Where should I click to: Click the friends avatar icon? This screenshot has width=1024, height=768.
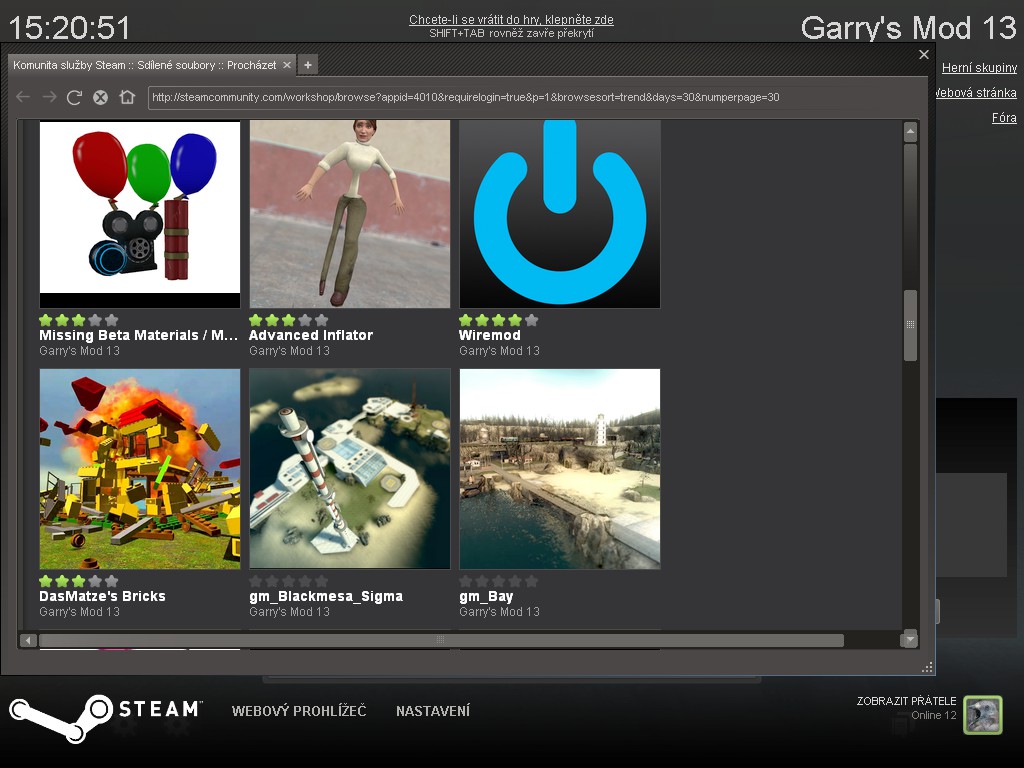click(x=982, y=715)
